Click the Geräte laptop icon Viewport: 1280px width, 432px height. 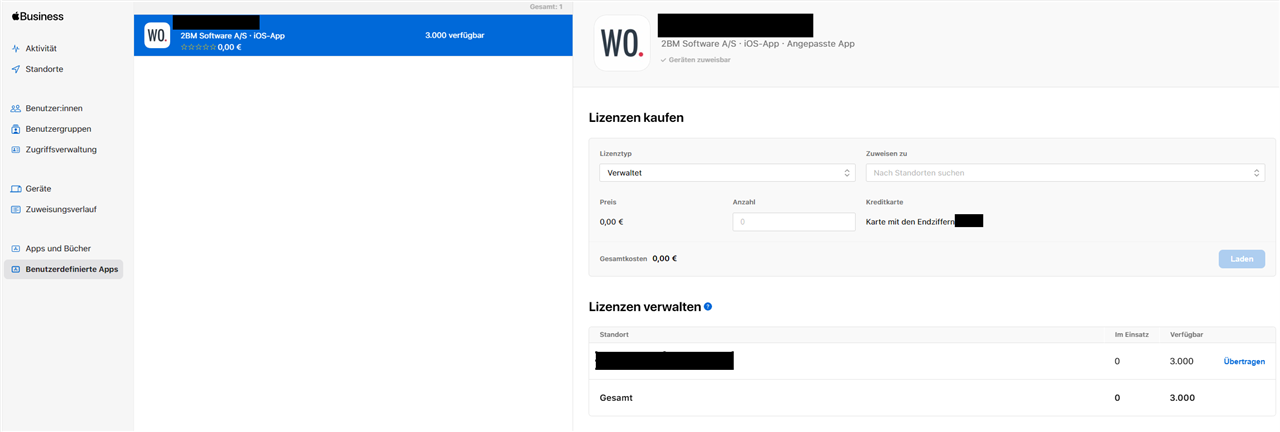pyautogui.click(x=16, y=189)
